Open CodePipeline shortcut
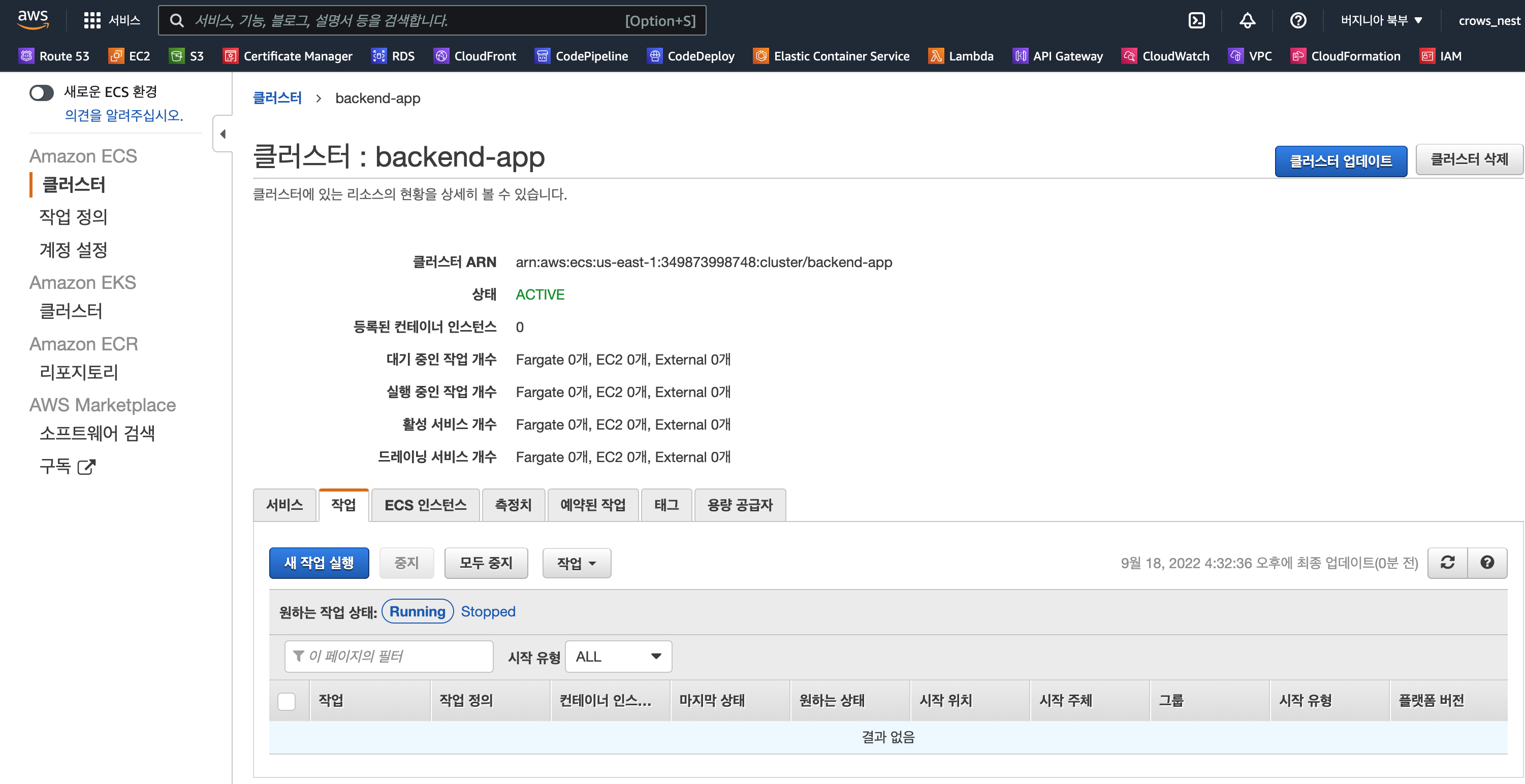Viewport: 1525px width, 784px height. point(582,56)
